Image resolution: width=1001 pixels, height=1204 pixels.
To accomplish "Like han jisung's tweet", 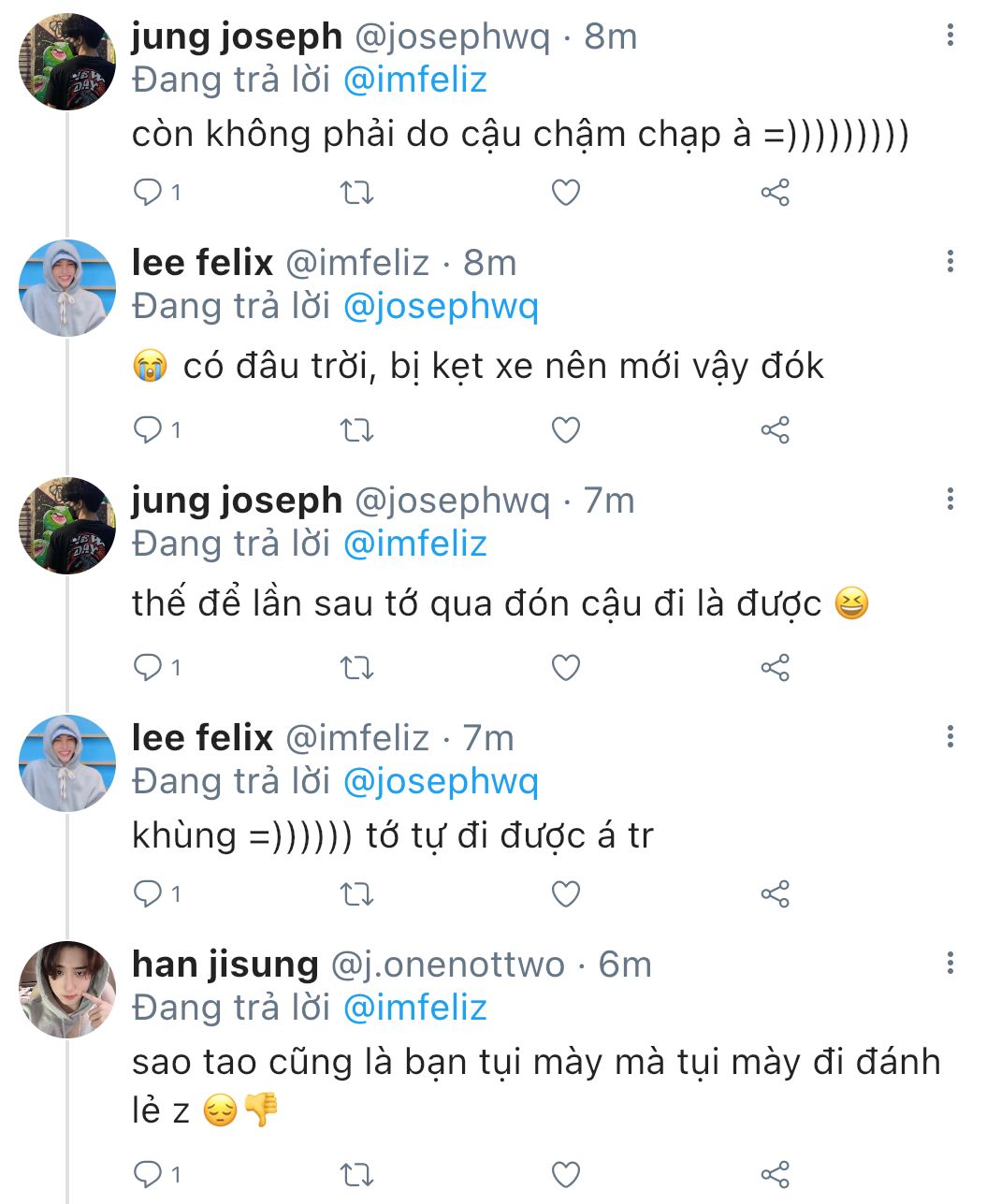I will coord(566,1174).
